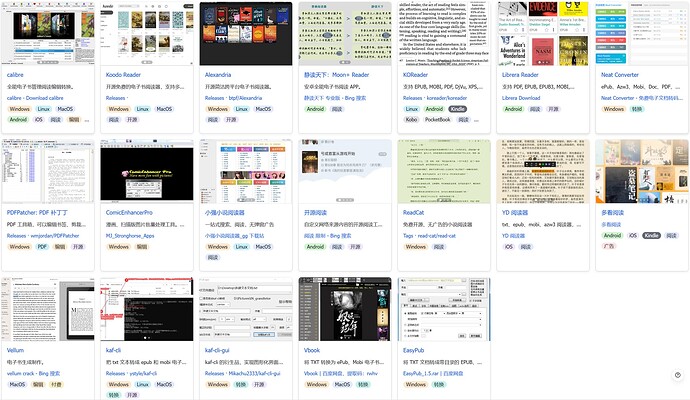Click the Librera Download link
The height and width of the screenshot is (400, 690).
521,98
